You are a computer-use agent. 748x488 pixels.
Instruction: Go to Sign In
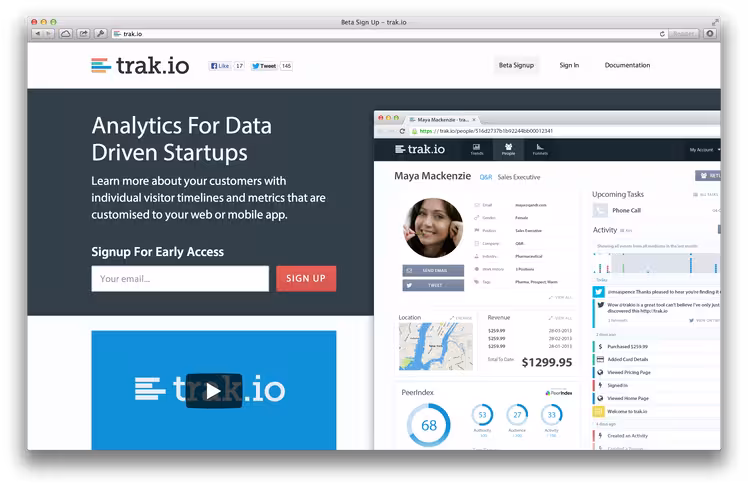[569, 65]
